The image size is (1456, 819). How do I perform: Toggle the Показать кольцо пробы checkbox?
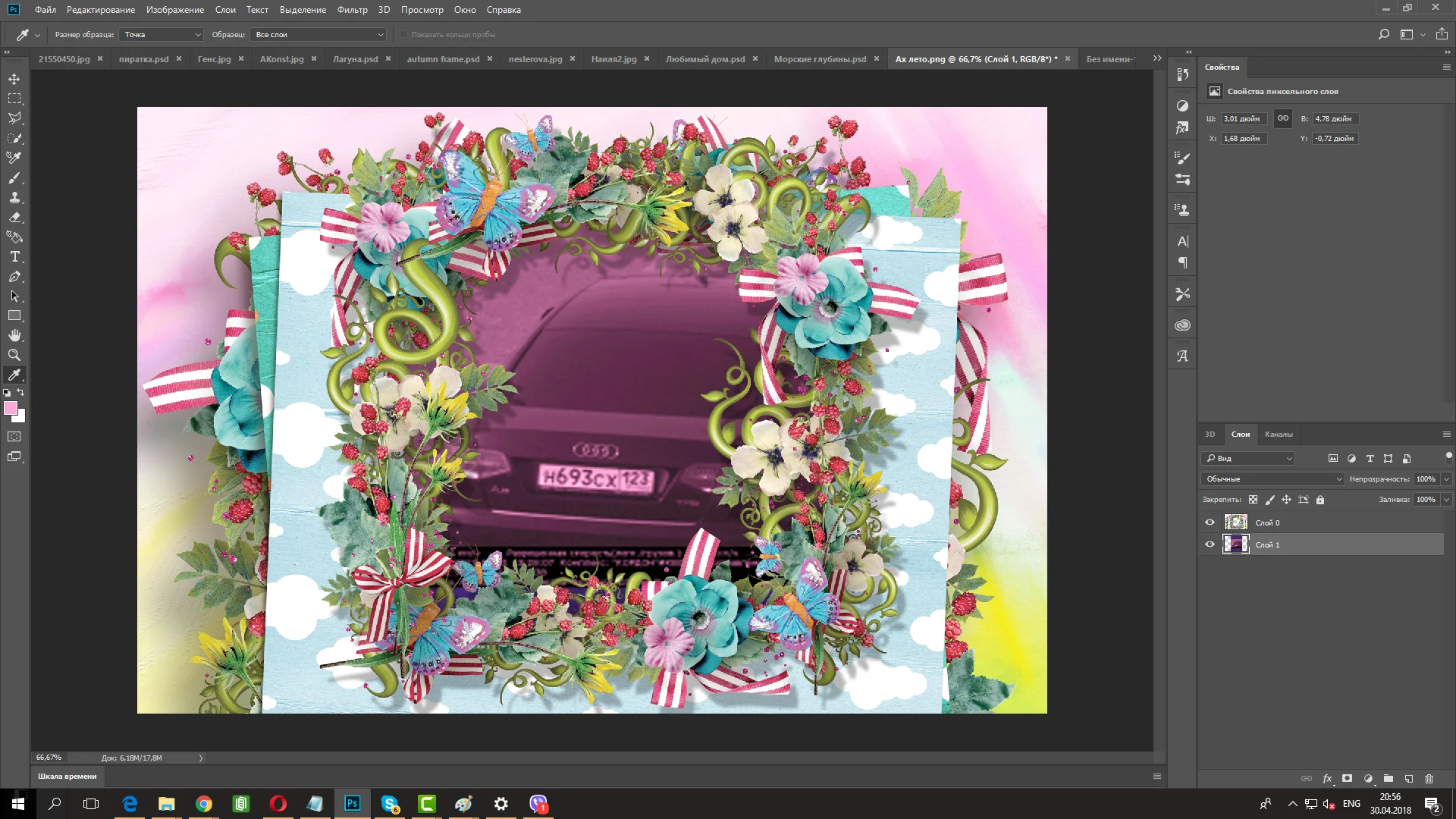point(404,35)
